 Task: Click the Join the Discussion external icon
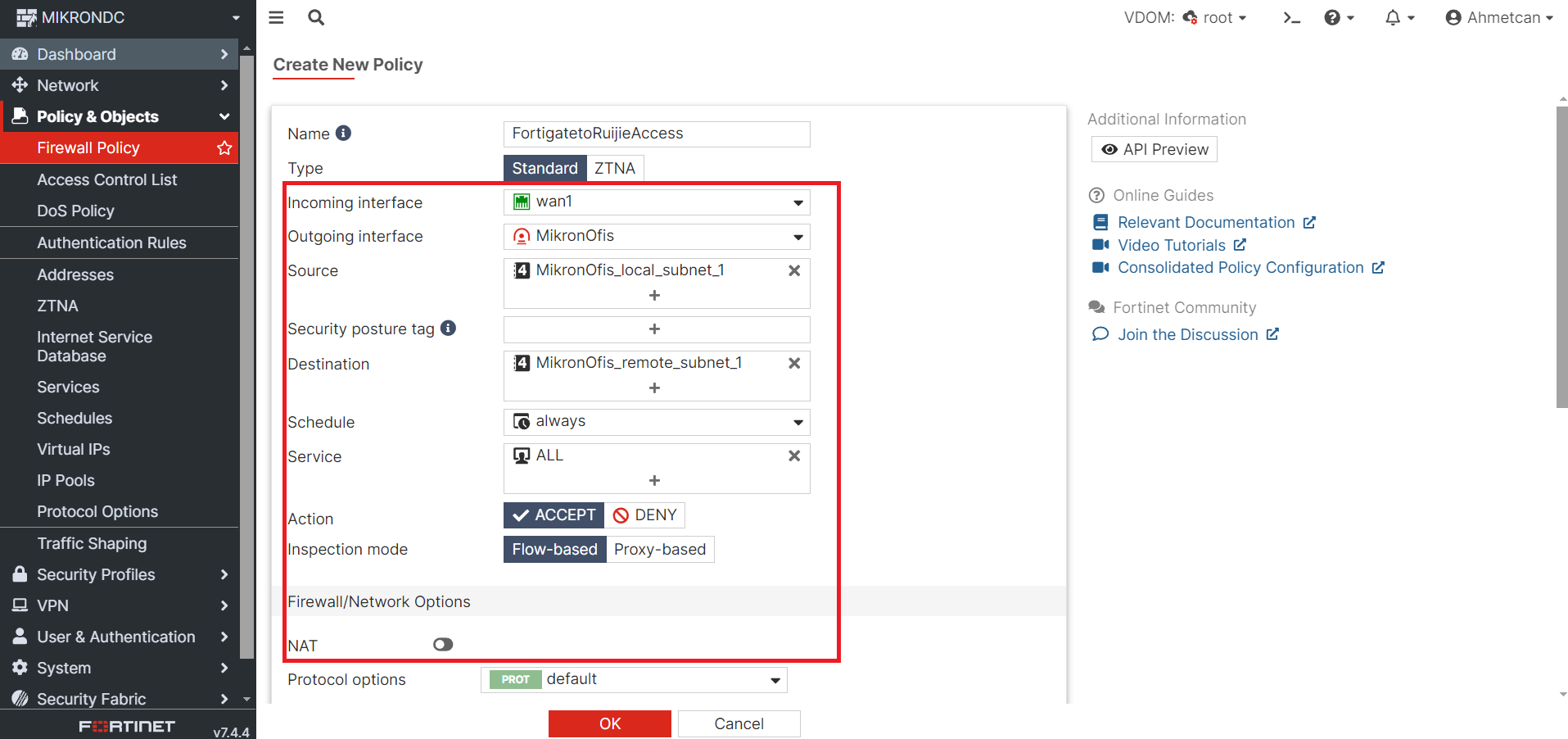tap(1272, 334)
